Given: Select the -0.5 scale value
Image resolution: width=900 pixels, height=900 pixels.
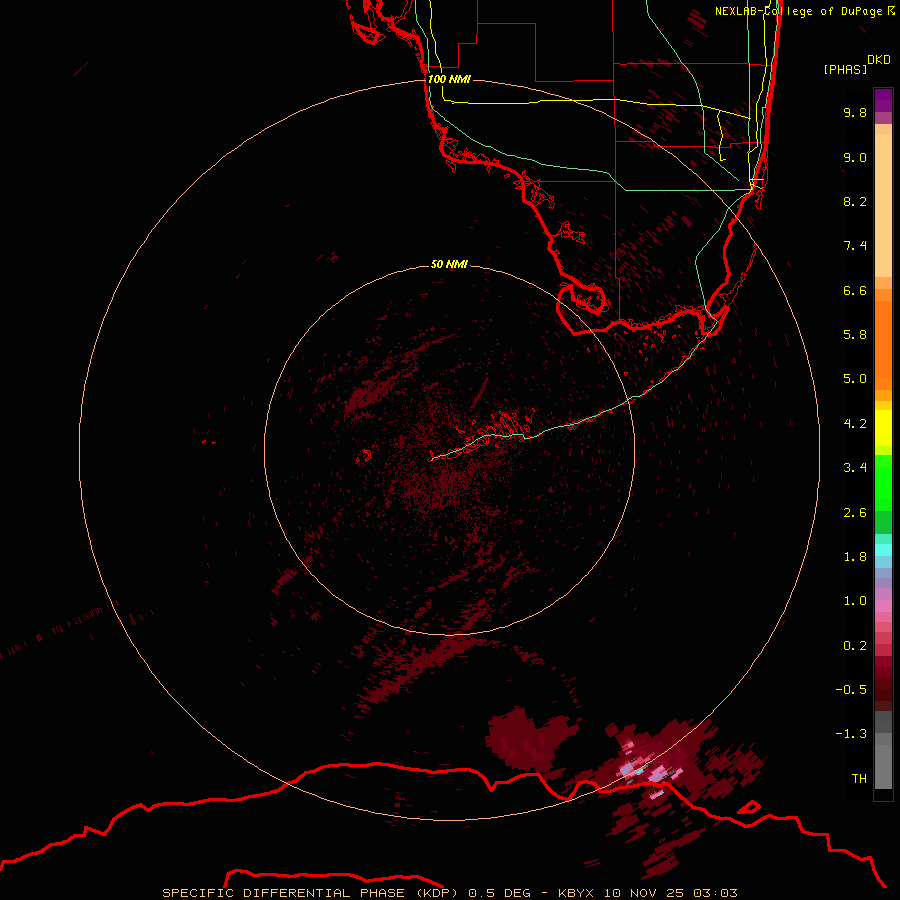Looking at the screenshot, I should pyautogui.click(x=851, y=690).
